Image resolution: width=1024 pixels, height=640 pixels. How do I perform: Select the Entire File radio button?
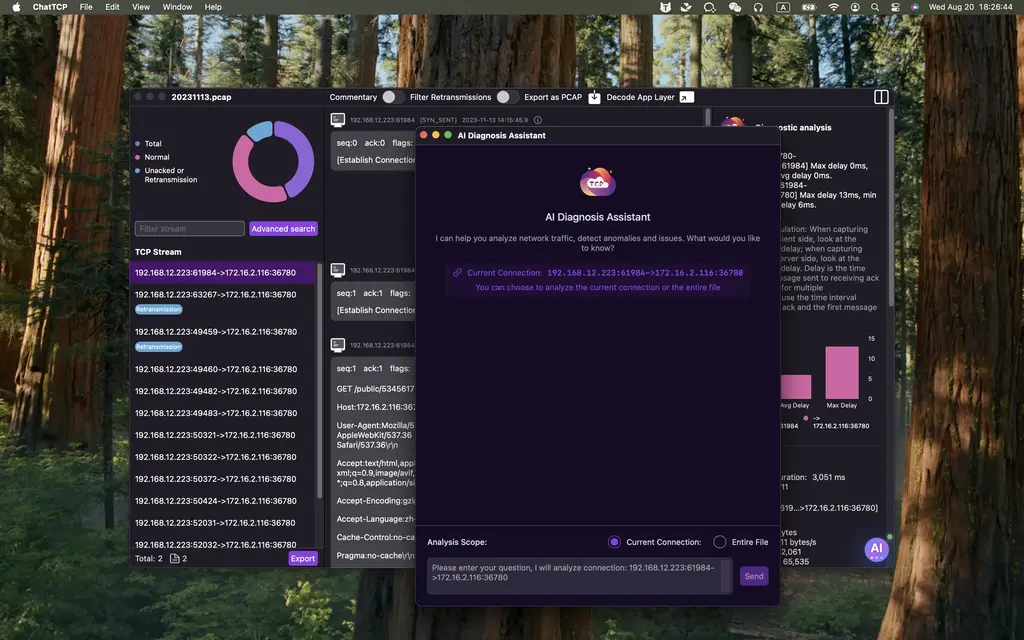pyautogui.click(x=719, y=540)
